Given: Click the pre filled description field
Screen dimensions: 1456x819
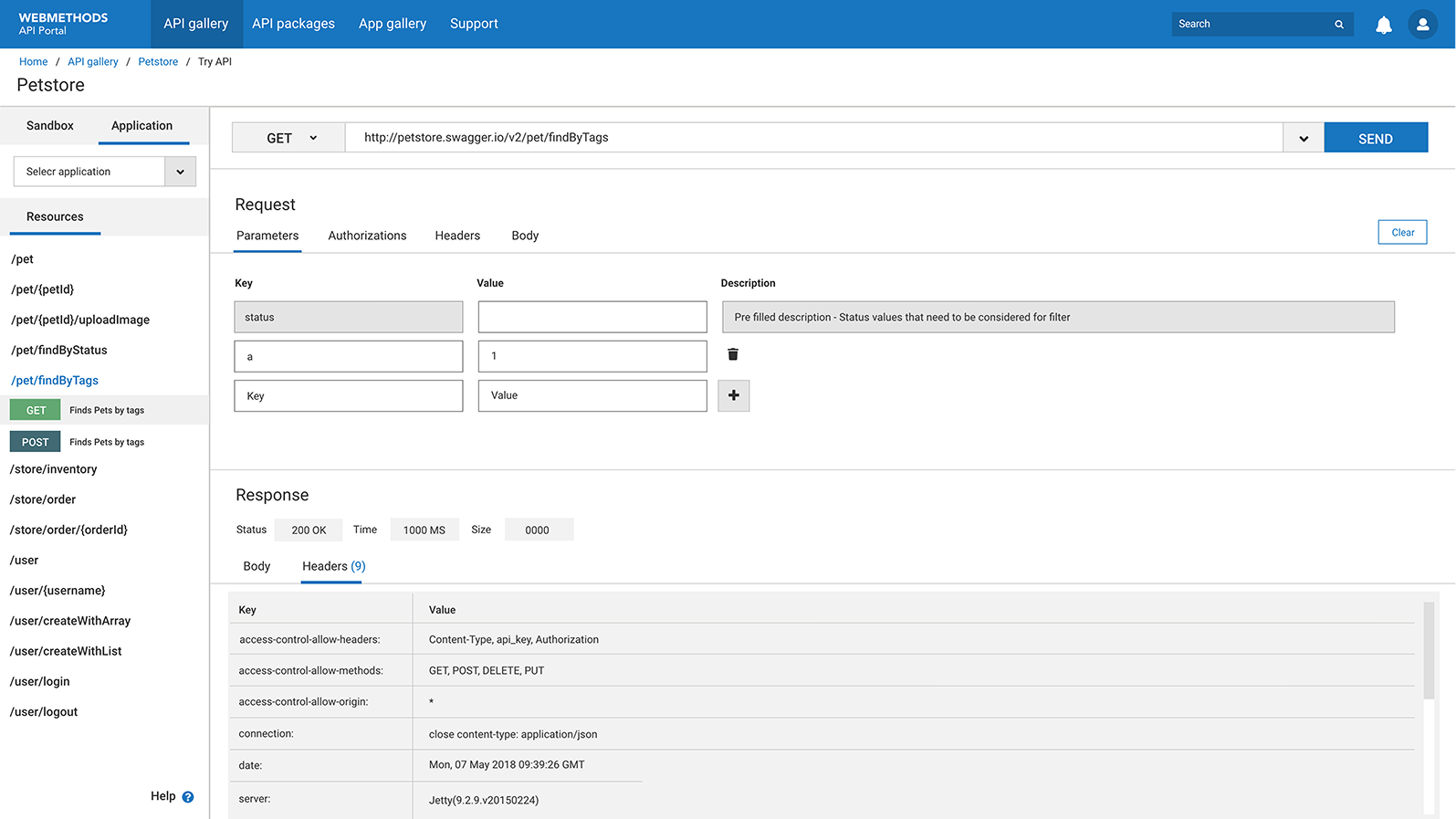Looking at the screenshot, I should [x=1058, y=317].
